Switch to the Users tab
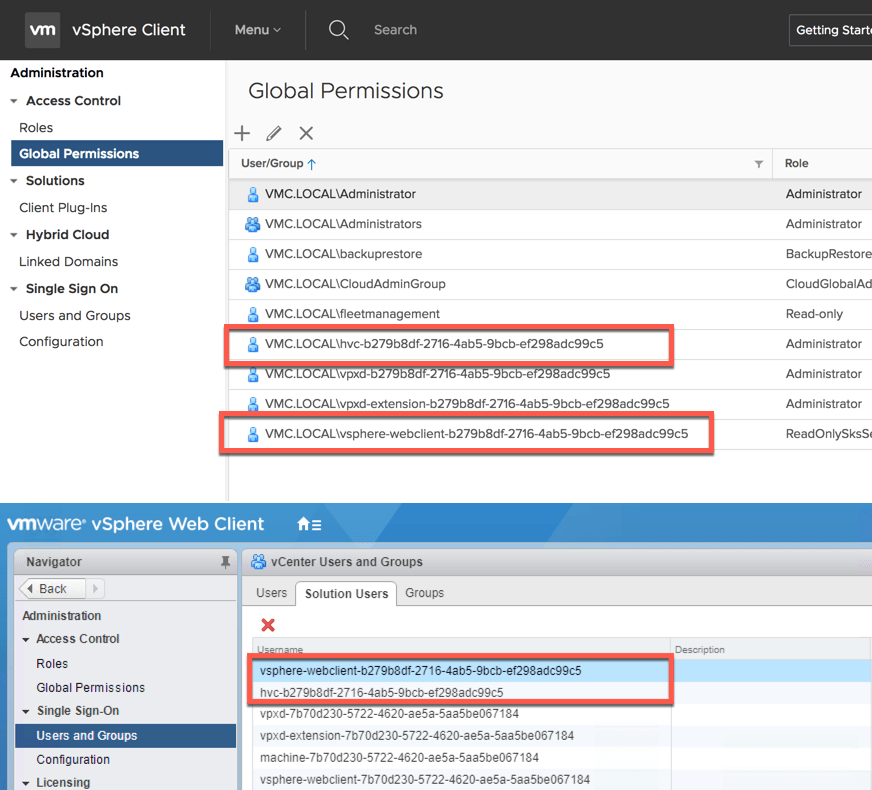This screenshot has height=790, width=872. pyautogui.click(x=271, y=593)
